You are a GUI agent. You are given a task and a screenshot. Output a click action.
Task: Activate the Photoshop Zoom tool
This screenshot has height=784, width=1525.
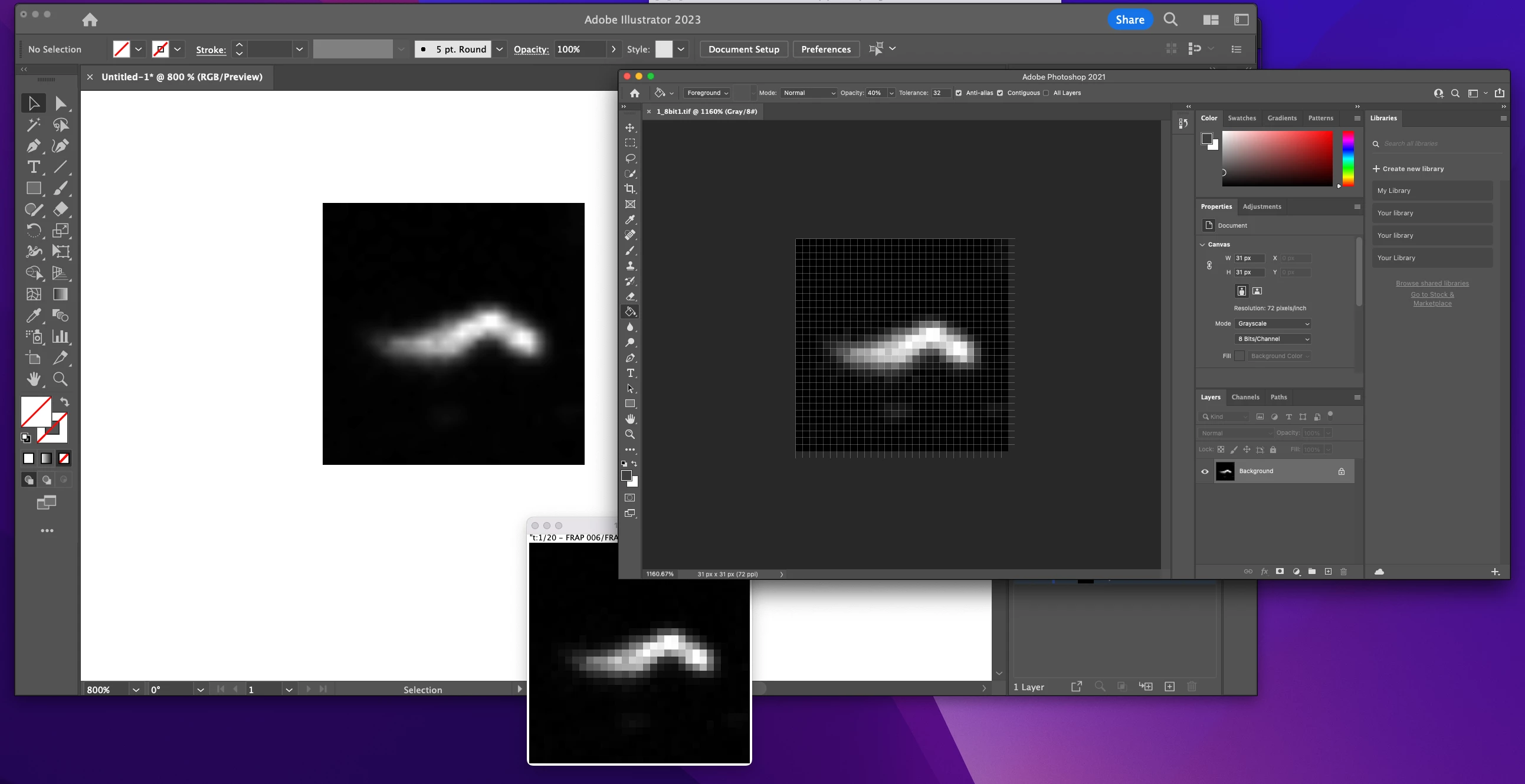click(x=630, y=434)
